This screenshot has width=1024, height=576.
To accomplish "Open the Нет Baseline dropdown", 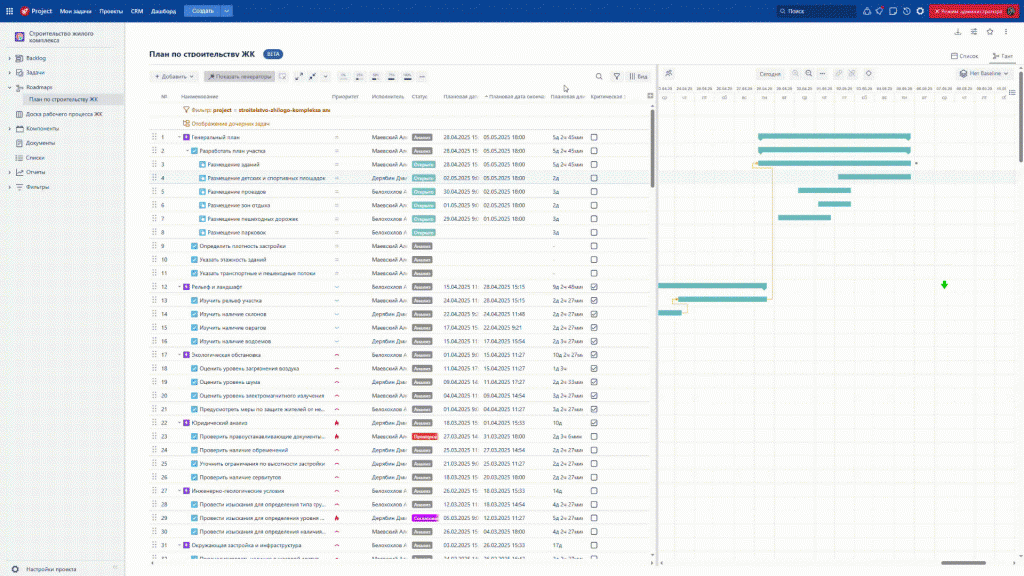I will click(985, 74).
